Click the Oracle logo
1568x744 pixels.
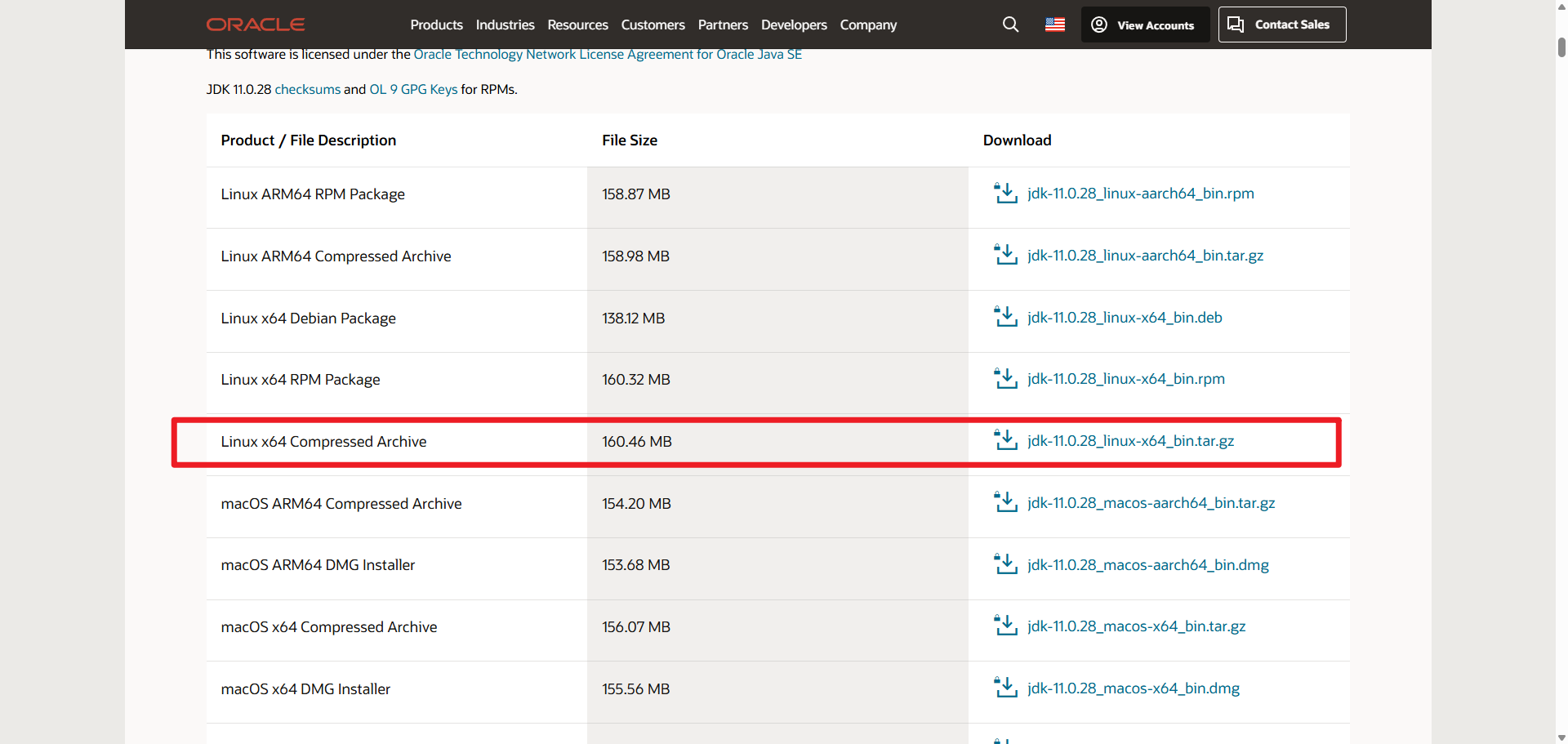(x=256, y=25)
